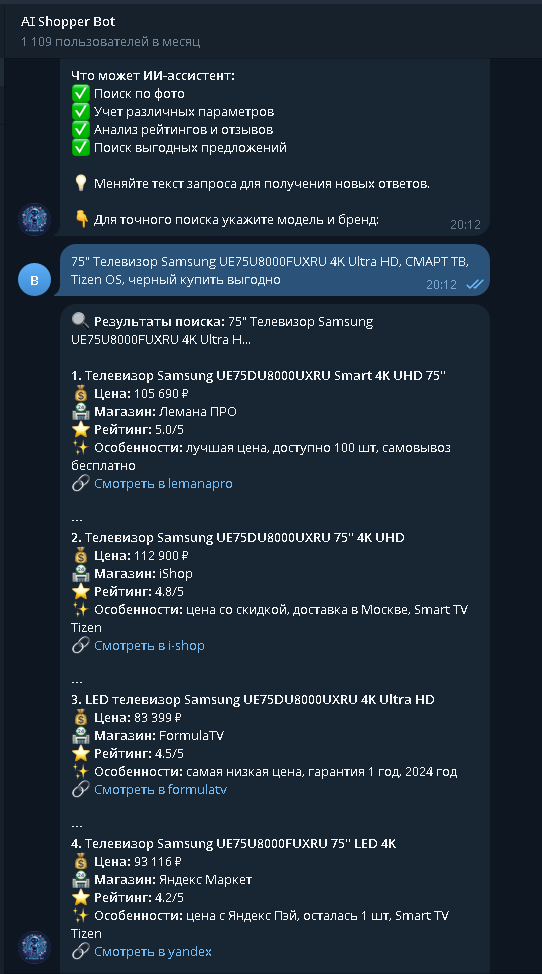This screenshot has width=542, height=974.
Task: Click the chain icon before the yandex link
Action: [x=80, y=951]
